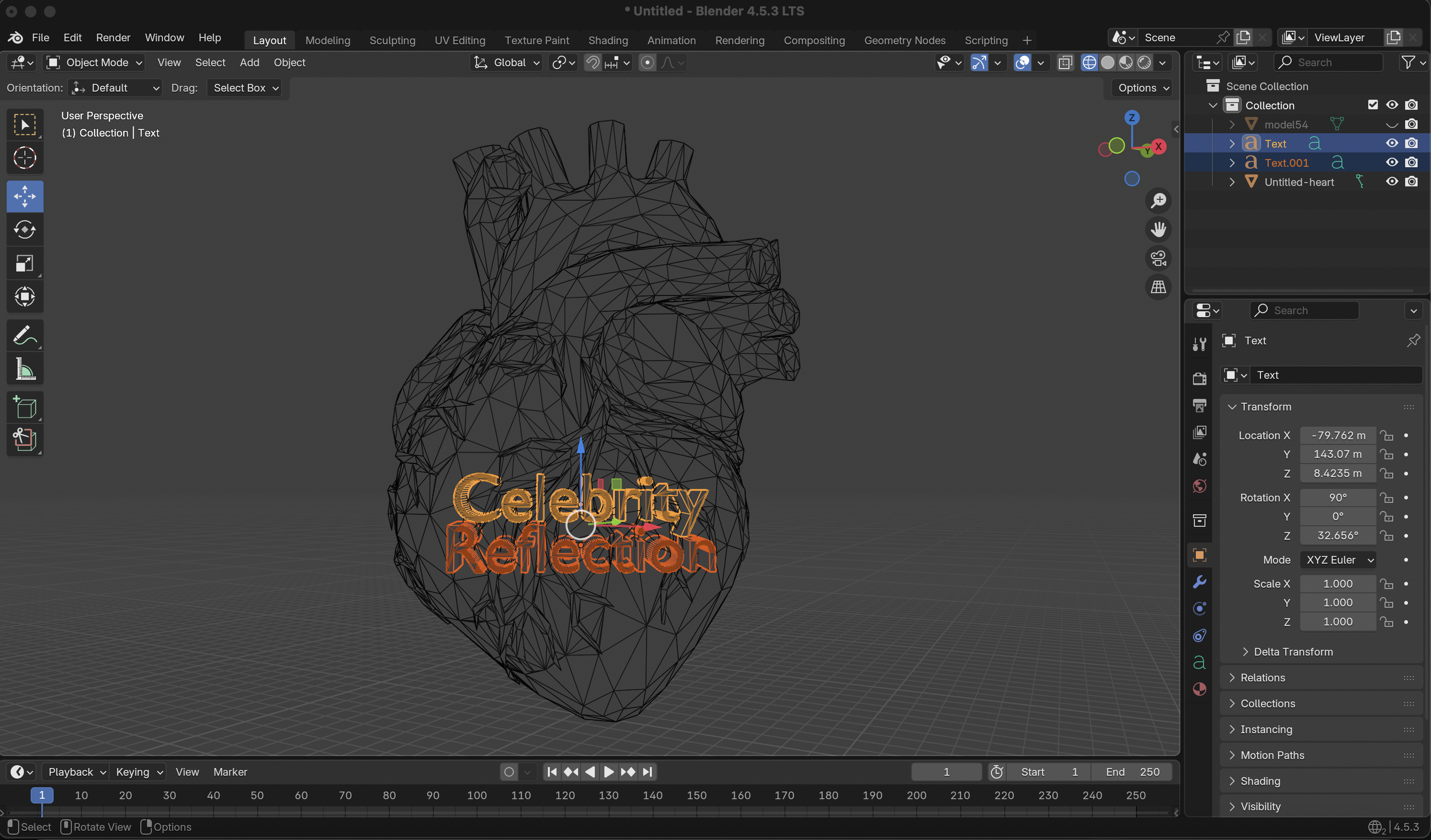Select the Rotate tool in toolbar
The image size is (1431, 840).
coord(25,230)
